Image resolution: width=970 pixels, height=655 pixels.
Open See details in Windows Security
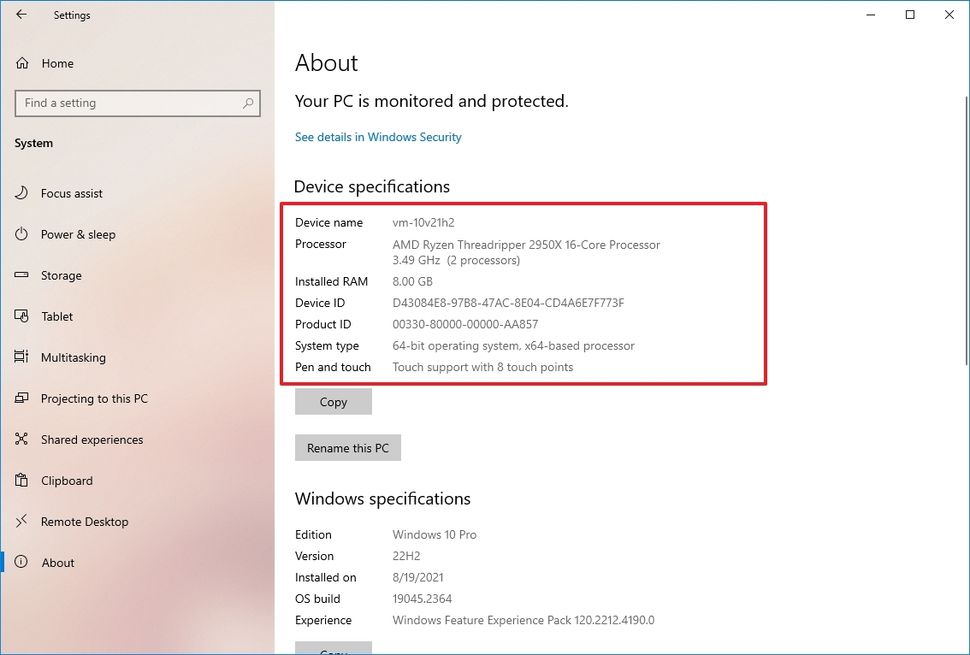[x=378, y=136]
